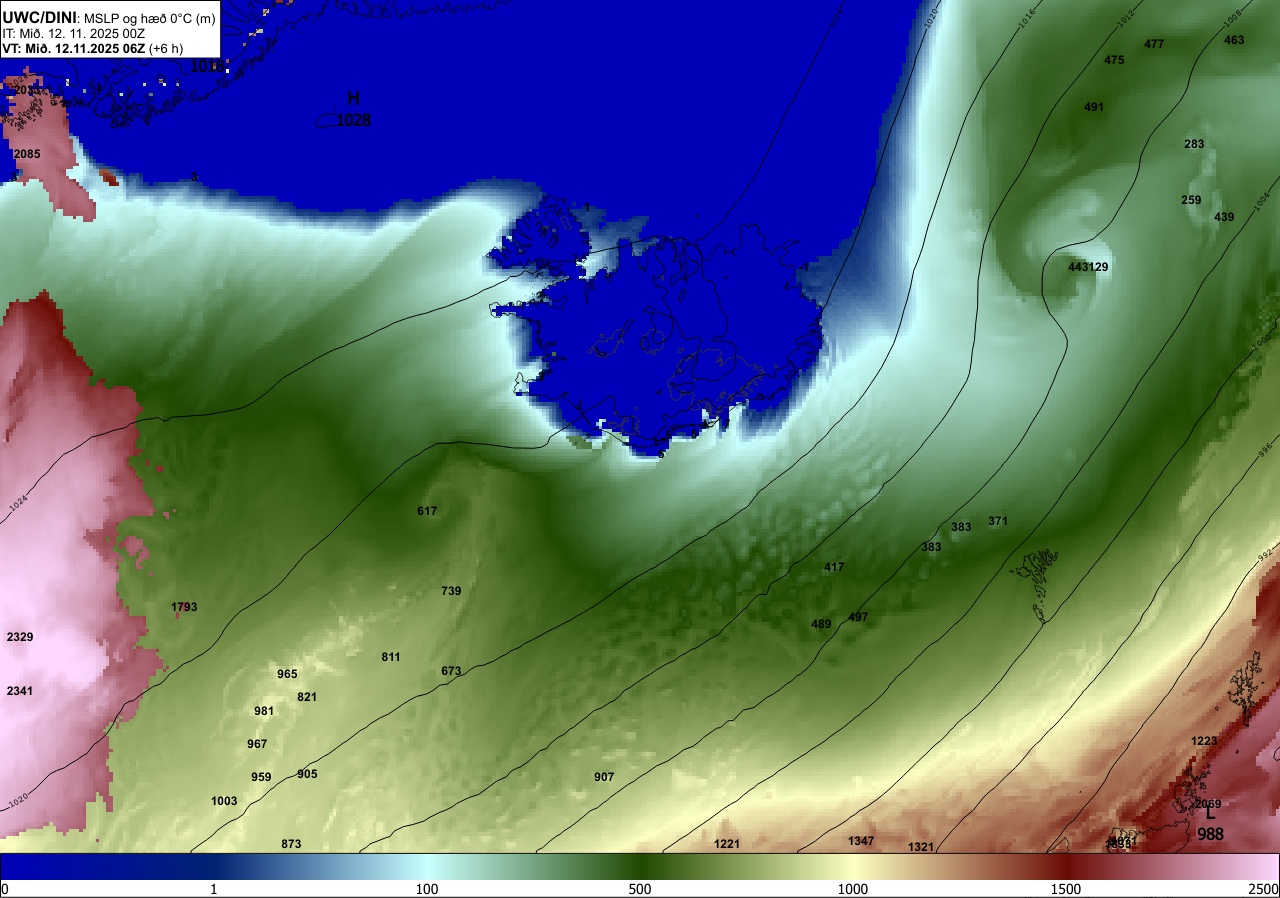Click the height label 811
Screen dimensions: 1280x898
[x=391, y=657]
